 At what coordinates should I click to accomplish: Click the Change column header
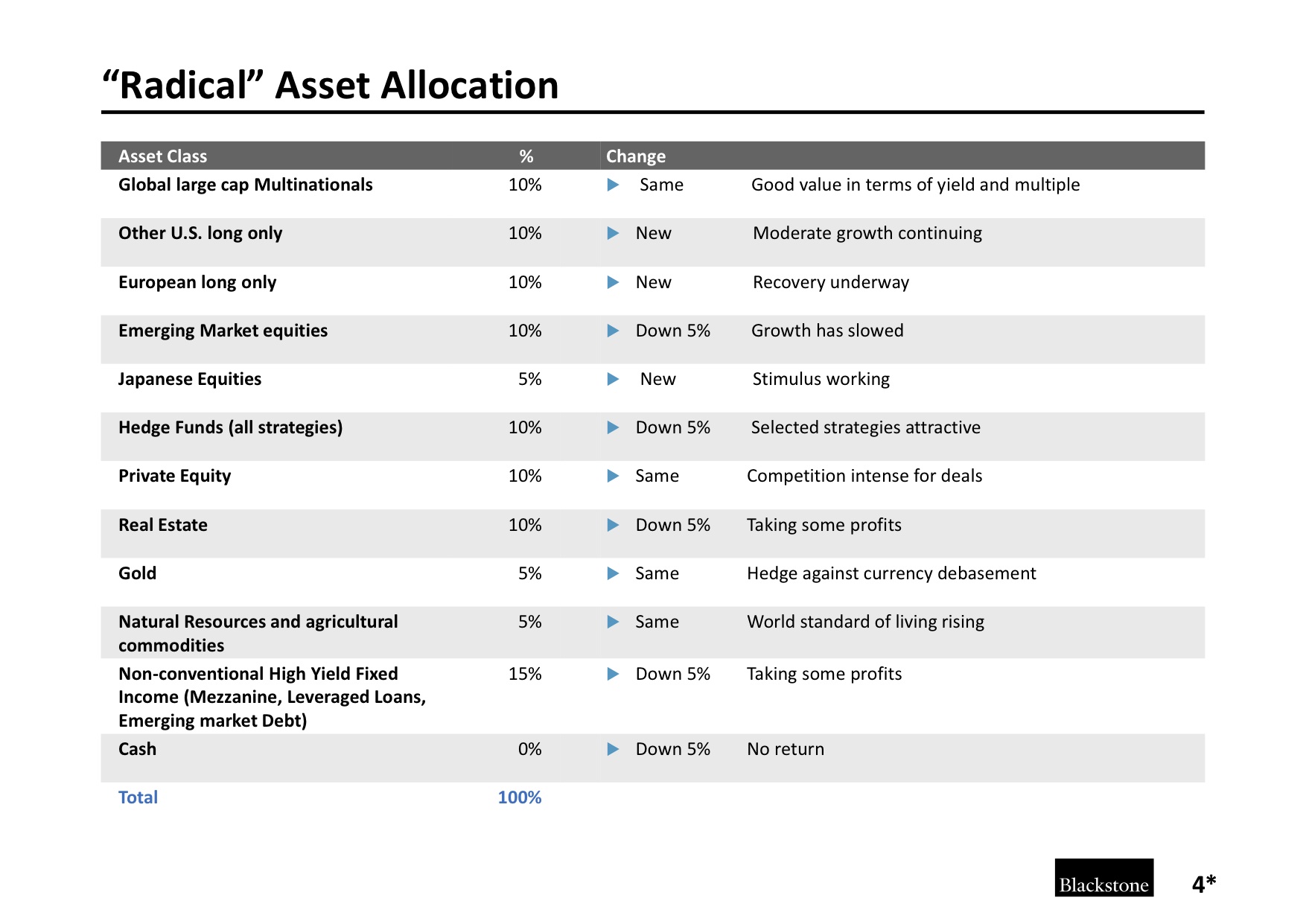[x=636, y=156]
